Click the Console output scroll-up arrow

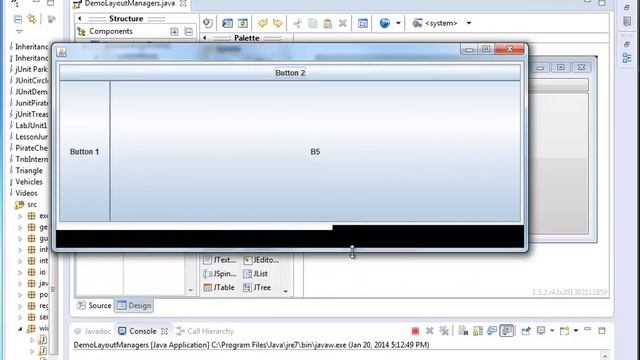tap(605, 356)
